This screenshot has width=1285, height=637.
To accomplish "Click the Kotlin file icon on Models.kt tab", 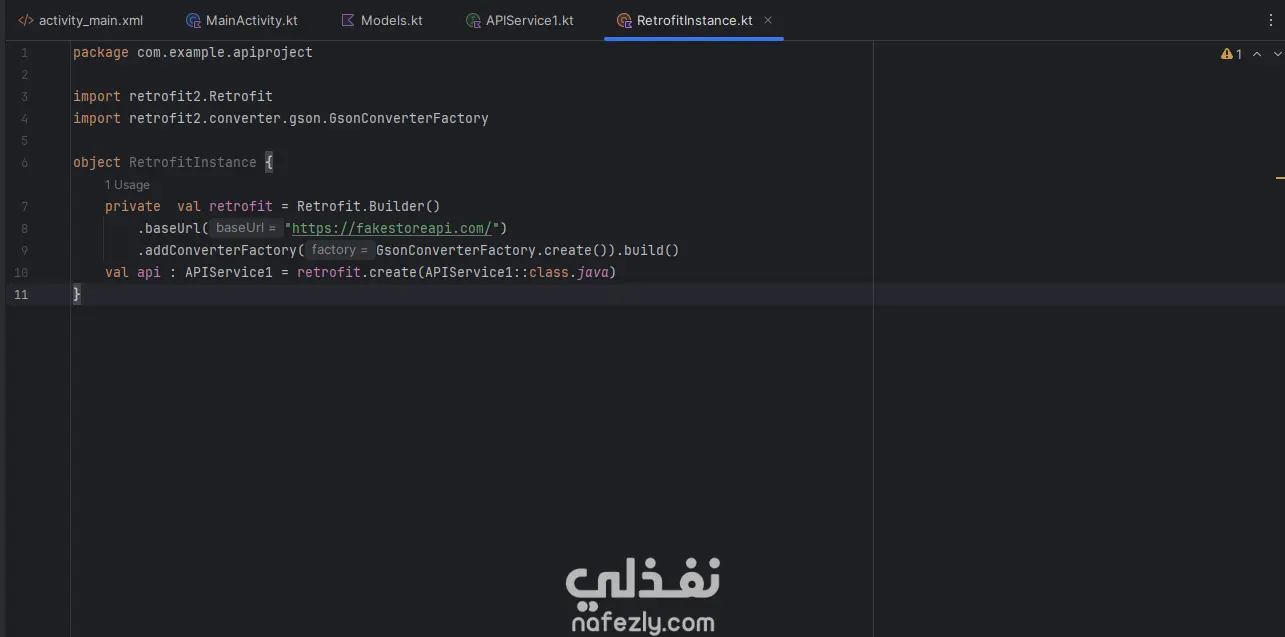I will (x=347, y=20).
